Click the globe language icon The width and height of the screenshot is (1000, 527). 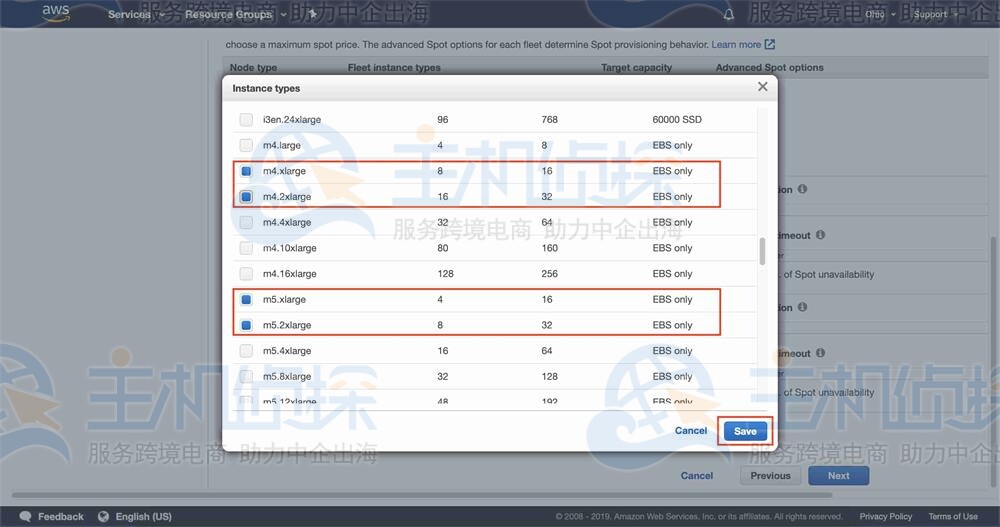click(x=103, y=516)
